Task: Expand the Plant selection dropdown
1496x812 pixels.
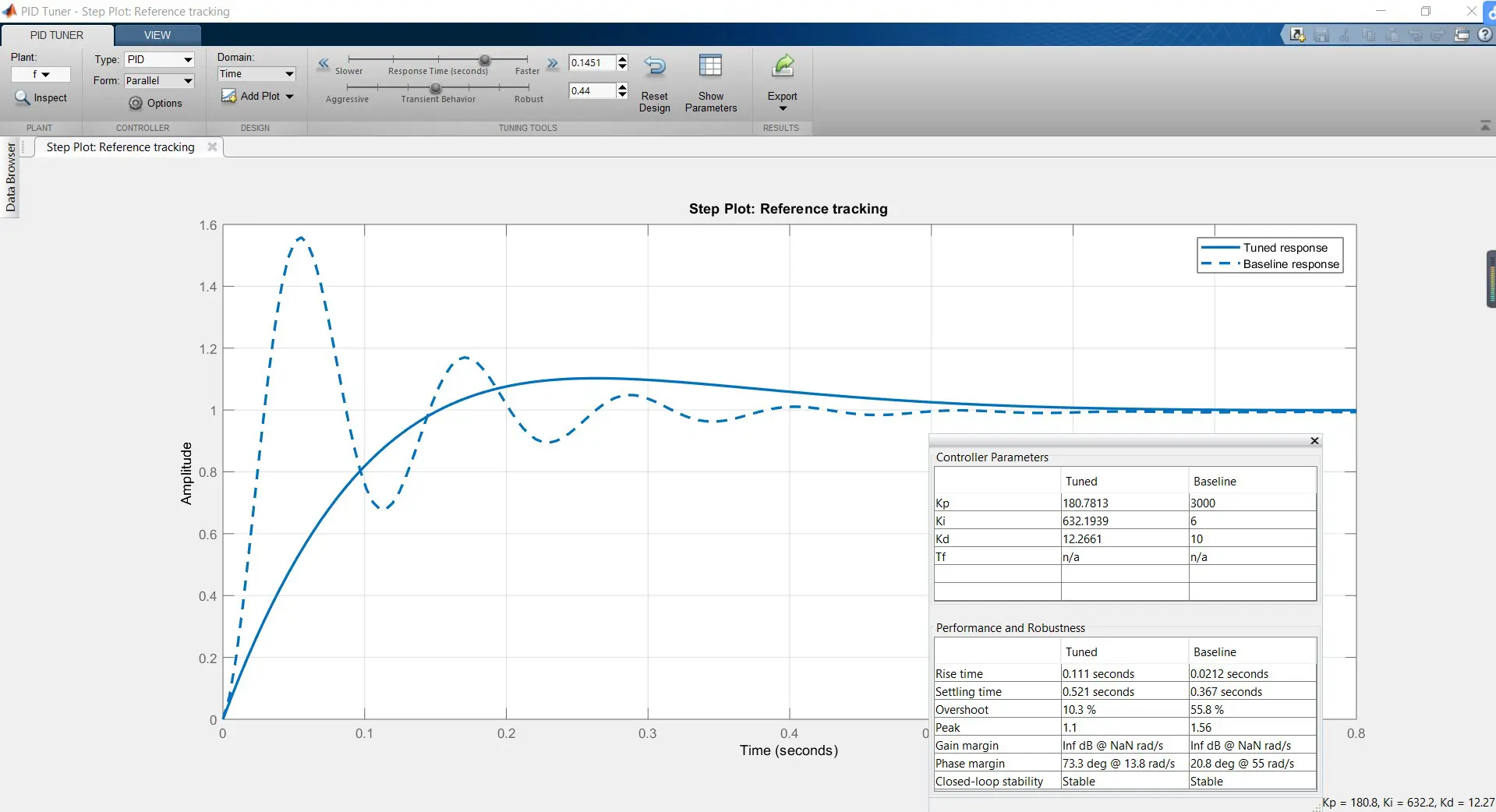Action: tap(41, 75)
